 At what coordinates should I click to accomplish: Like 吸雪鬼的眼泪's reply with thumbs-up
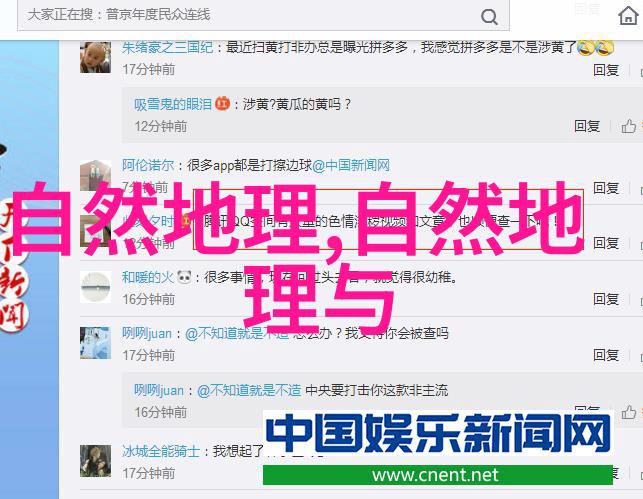point(628,126)
